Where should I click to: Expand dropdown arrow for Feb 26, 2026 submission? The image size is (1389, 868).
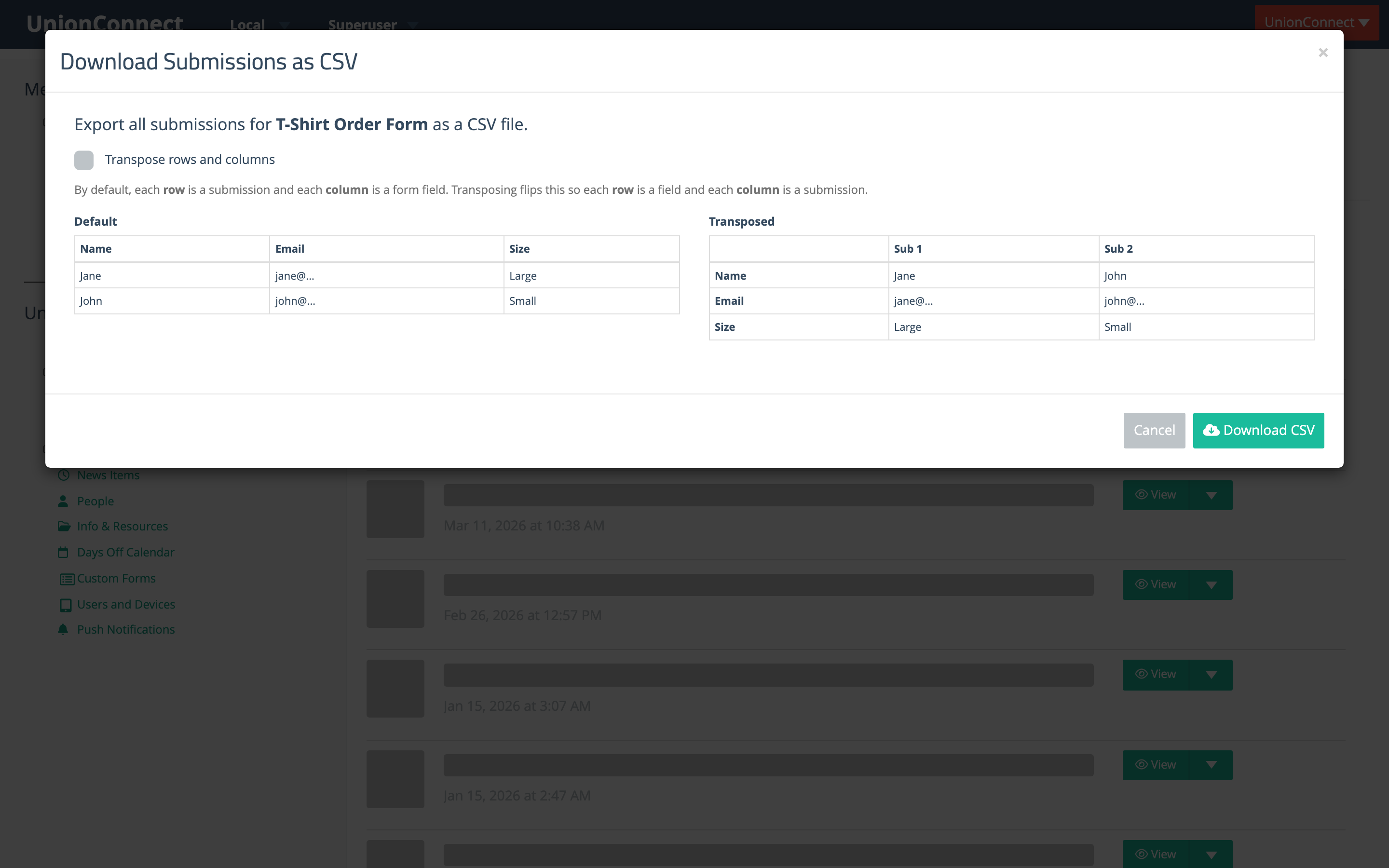1211,584
